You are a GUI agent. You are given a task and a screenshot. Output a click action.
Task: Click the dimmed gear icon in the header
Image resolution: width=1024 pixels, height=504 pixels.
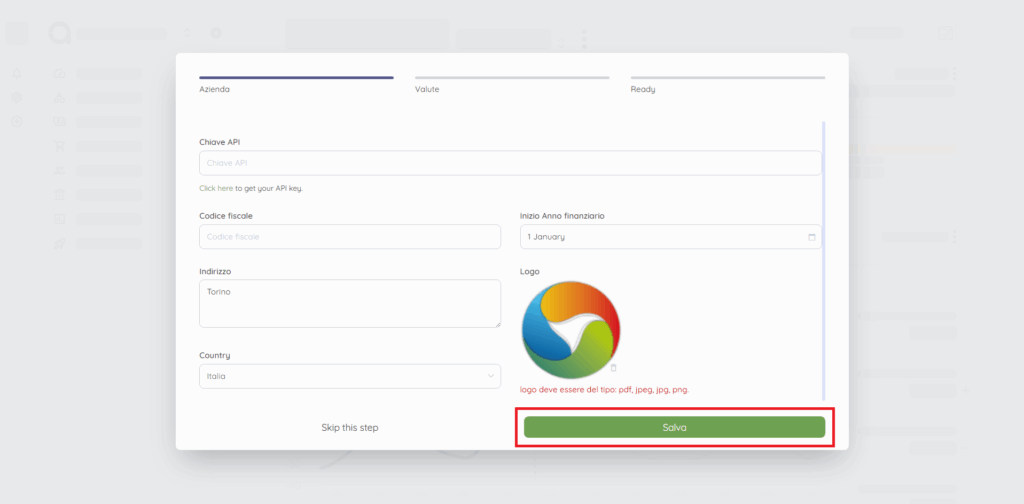pyautogui.click(x=215, y=33)
